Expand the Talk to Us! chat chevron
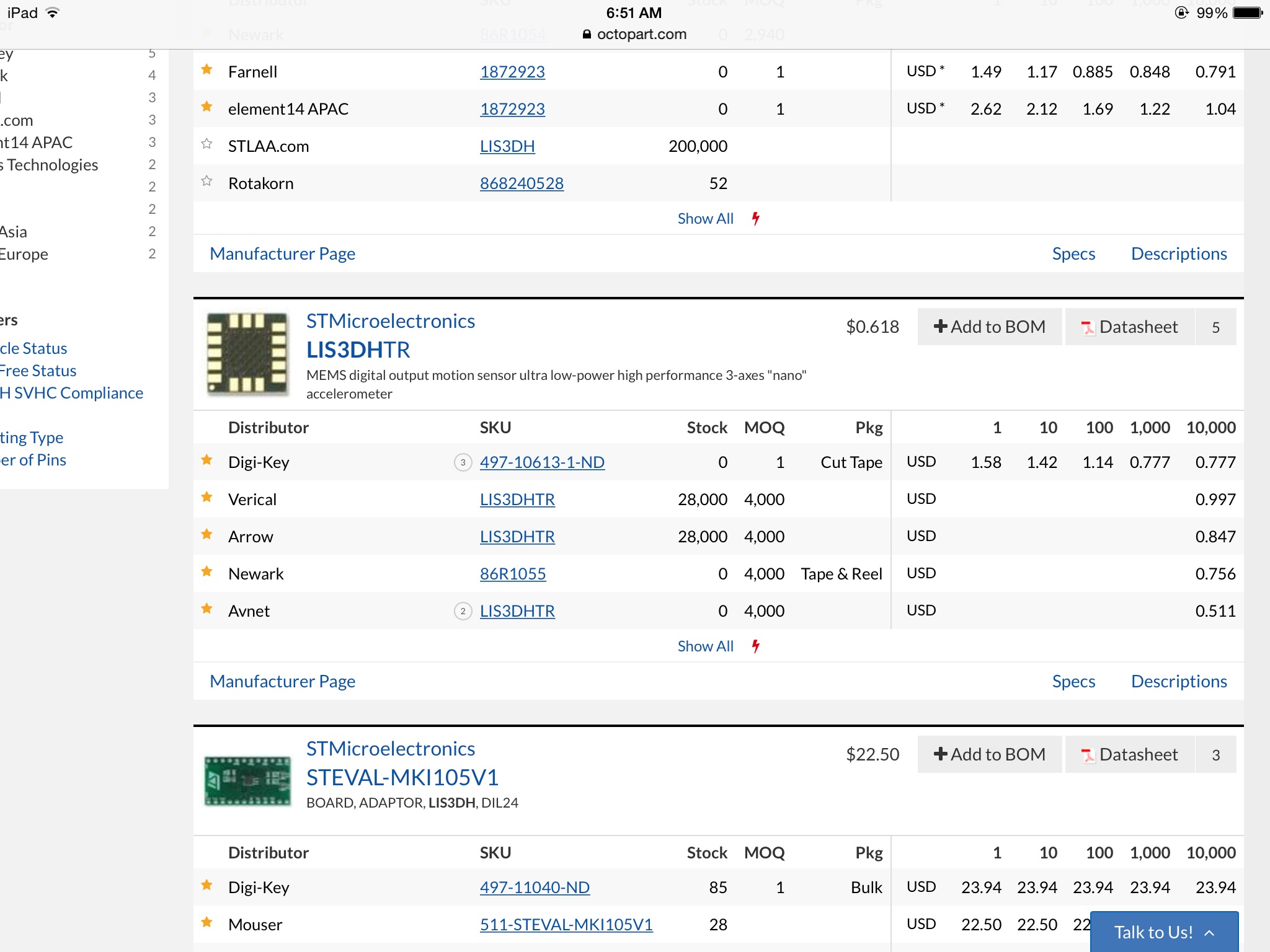The image size is (1270, 952). [1209, 932]
